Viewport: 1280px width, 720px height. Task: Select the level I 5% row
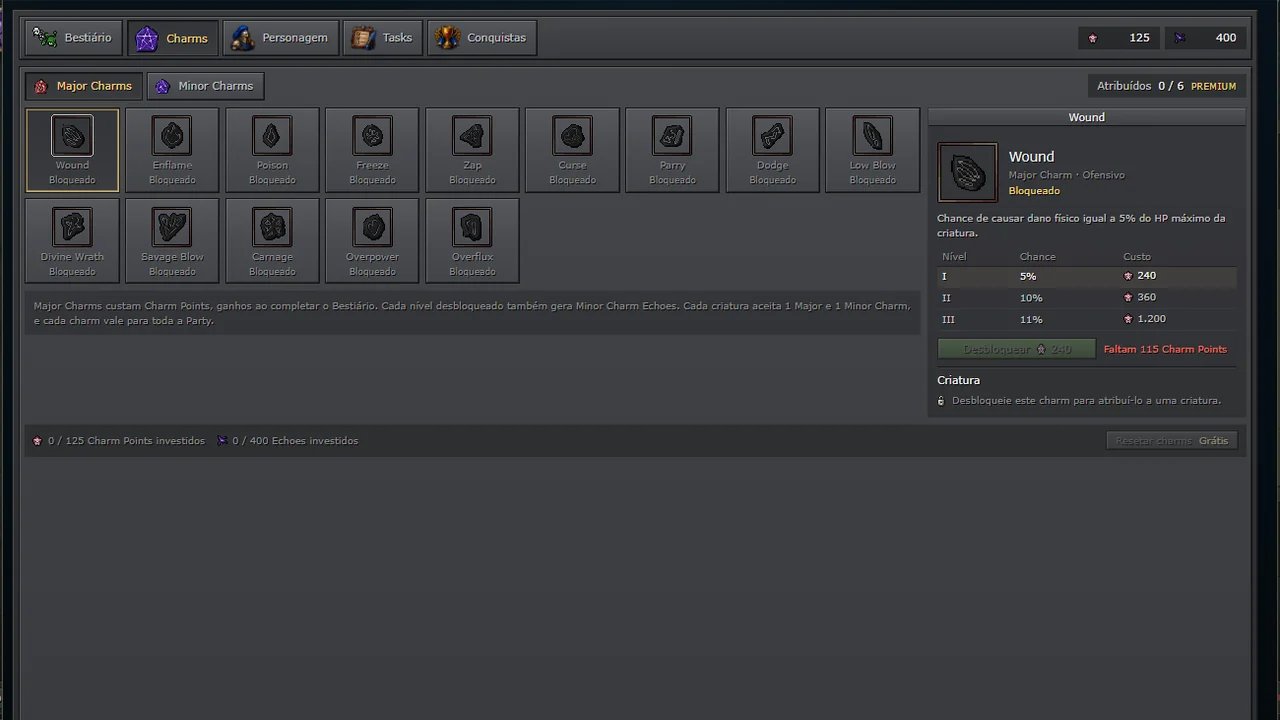pos(1087,276)
